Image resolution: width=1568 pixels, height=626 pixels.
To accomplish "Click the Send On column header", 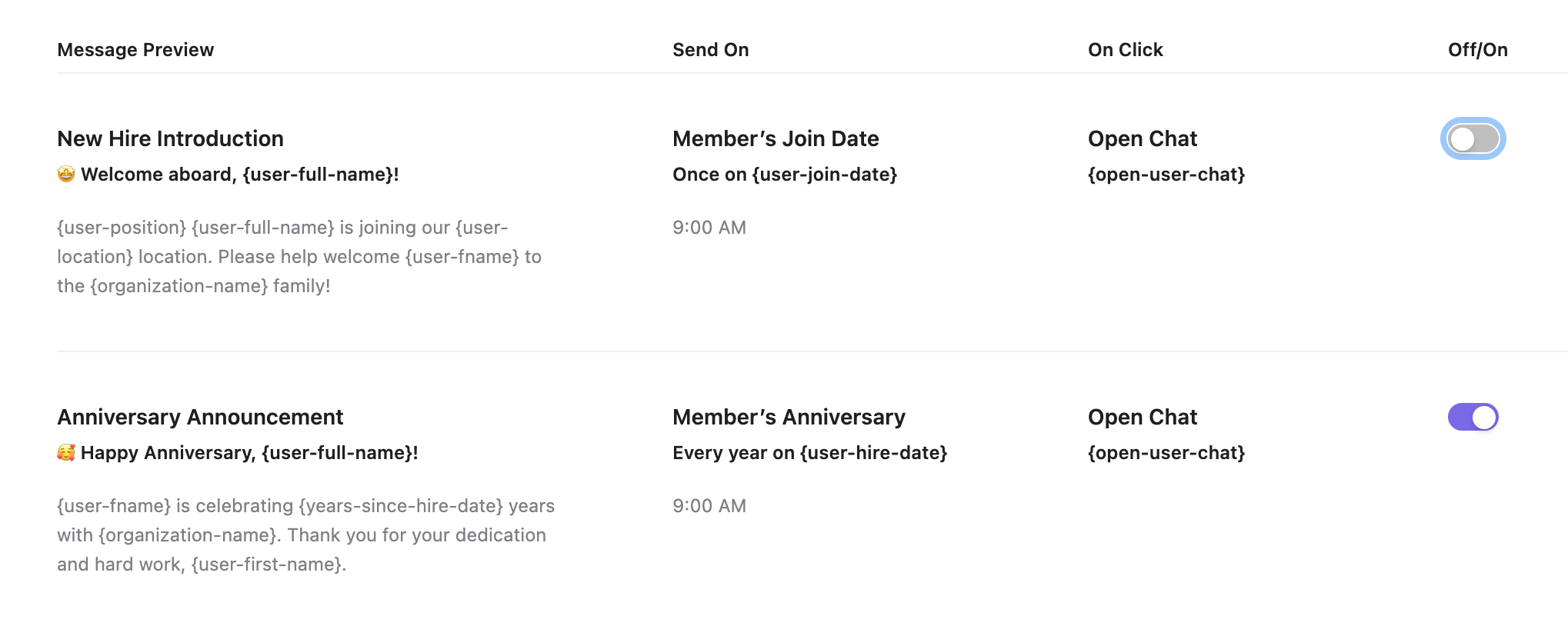I will click(710, 50).
